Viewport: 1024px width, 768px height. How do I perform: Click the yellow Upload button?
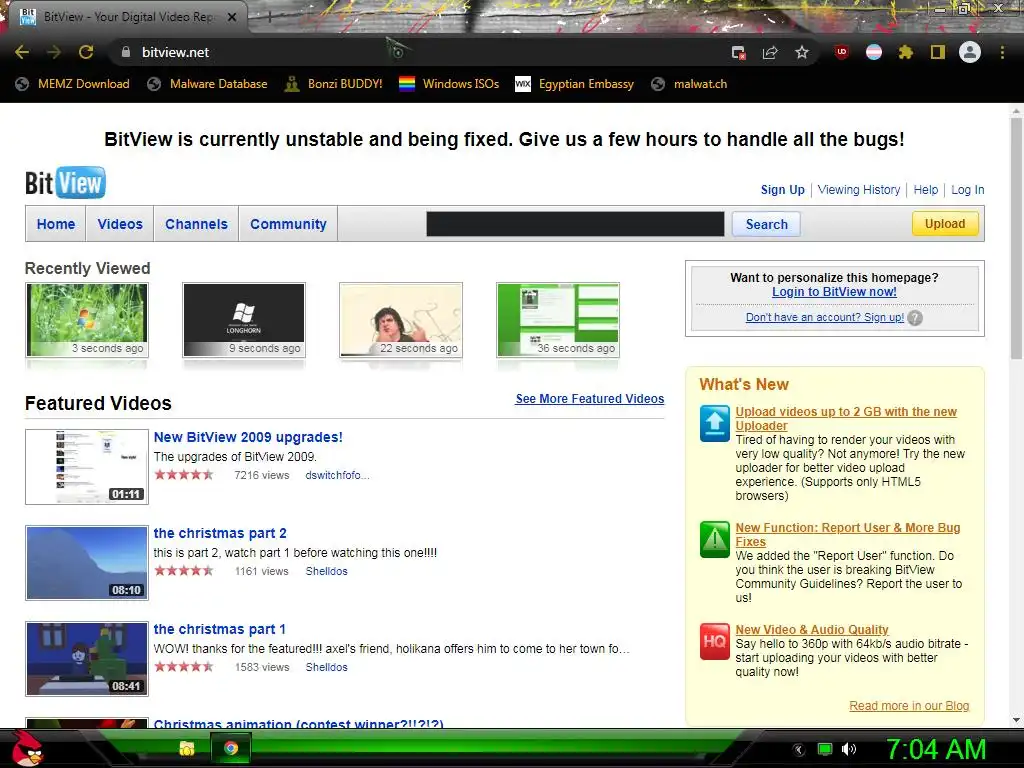pyautogui.click(x=945, y=223)
